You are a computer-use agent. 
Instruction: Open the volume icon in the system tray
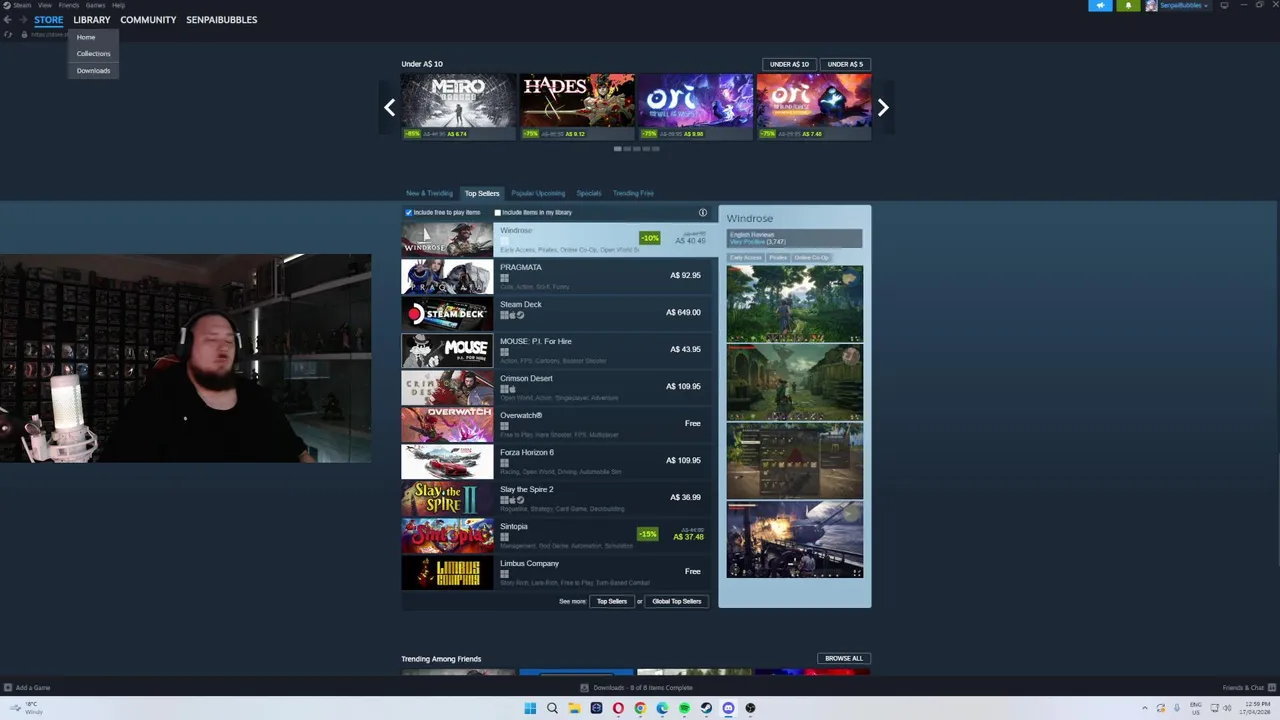[x=1226, y=708]
